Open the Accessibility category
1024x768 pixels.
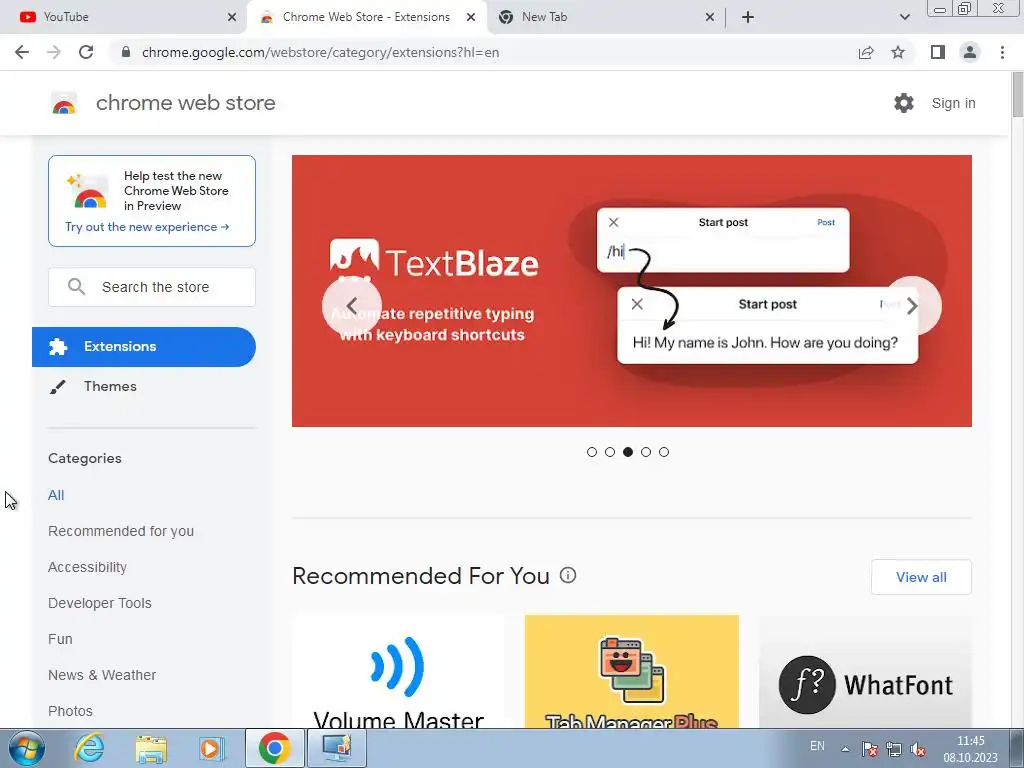tap(88, 567)
